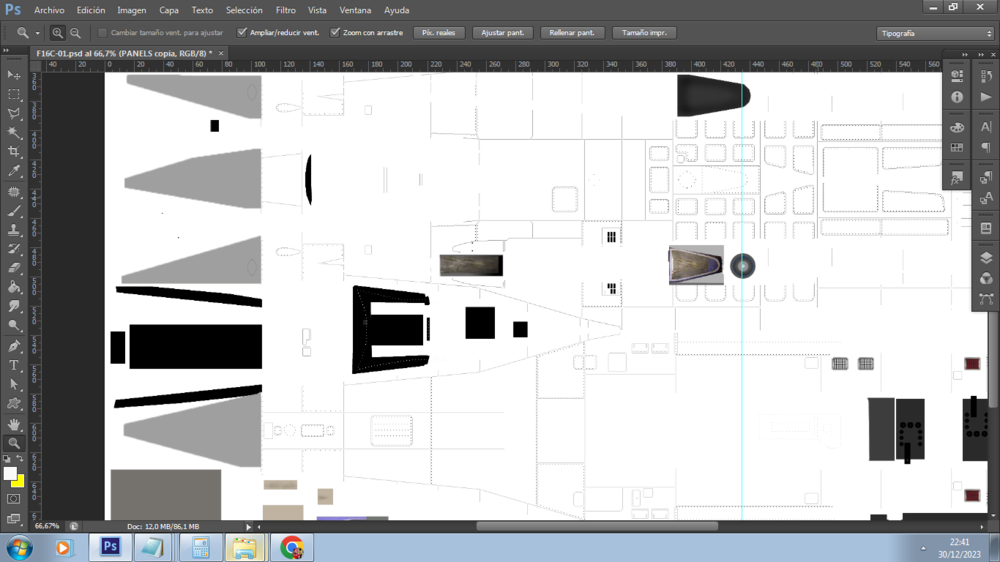Open the Imagen menu
The height and width of the screenshot is (562, 1000).
coord(131,10)
